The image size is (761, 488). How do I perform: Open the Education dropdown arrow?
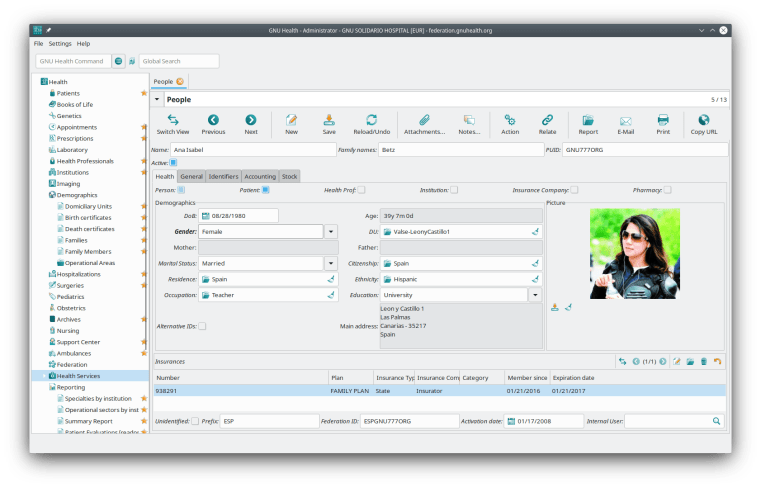tap(534, 295)
